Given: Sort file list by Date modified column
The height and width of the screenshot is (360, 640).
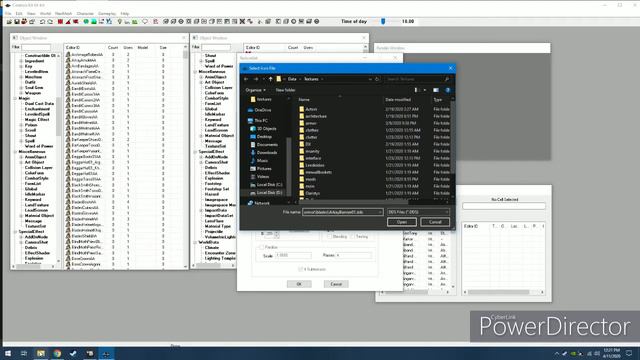Looking at the screenshot, I should (x=398, y=100).
